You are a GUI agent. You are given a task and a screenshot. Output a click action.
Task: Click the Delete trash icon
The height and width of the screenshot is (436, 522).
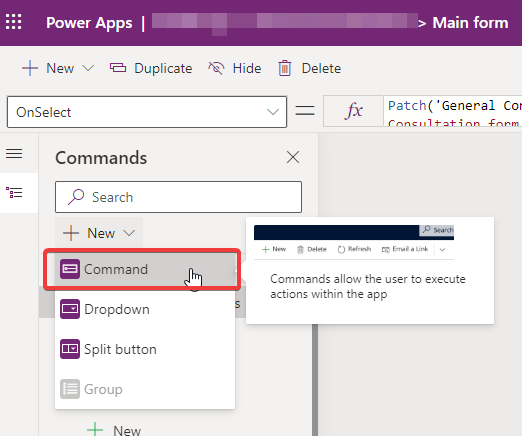(x=285, y=68)
